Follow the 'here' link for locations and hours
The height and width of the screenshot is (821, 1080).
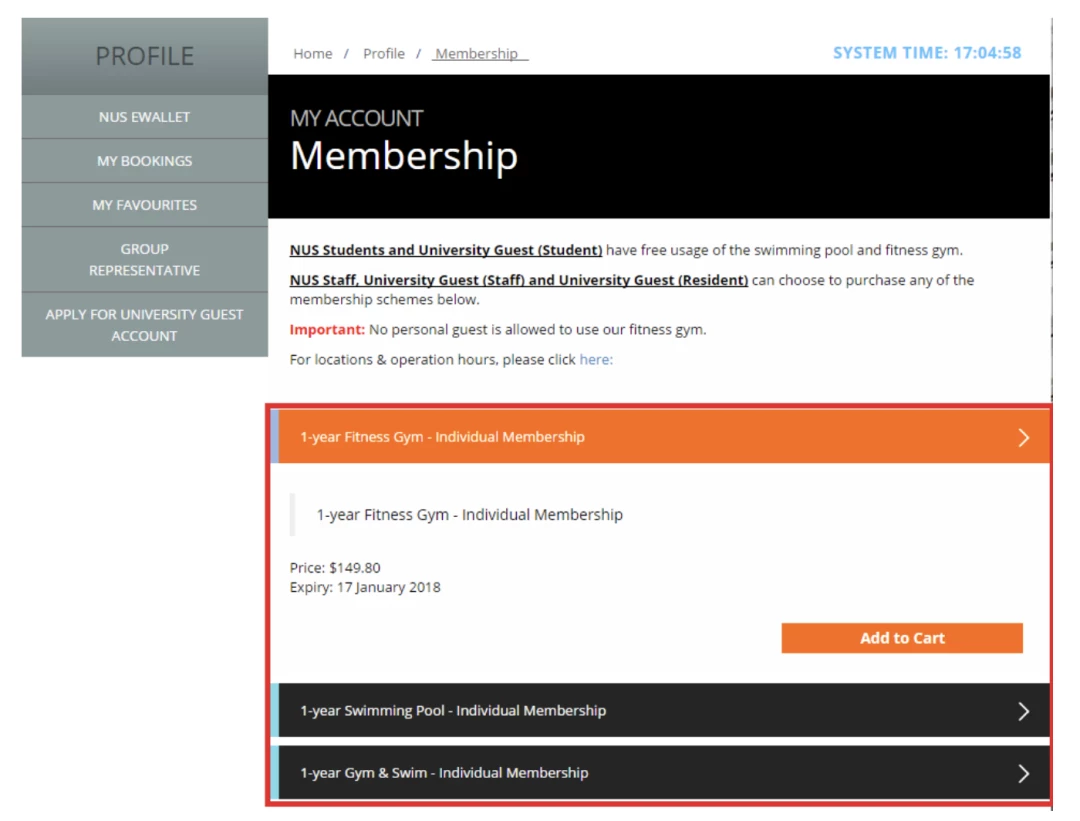pyautogui.click(x=596, y=360)
